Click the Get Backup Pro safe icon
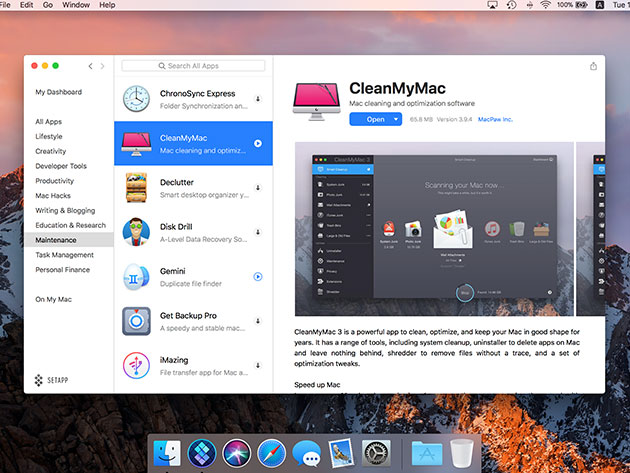 [136, 321]
